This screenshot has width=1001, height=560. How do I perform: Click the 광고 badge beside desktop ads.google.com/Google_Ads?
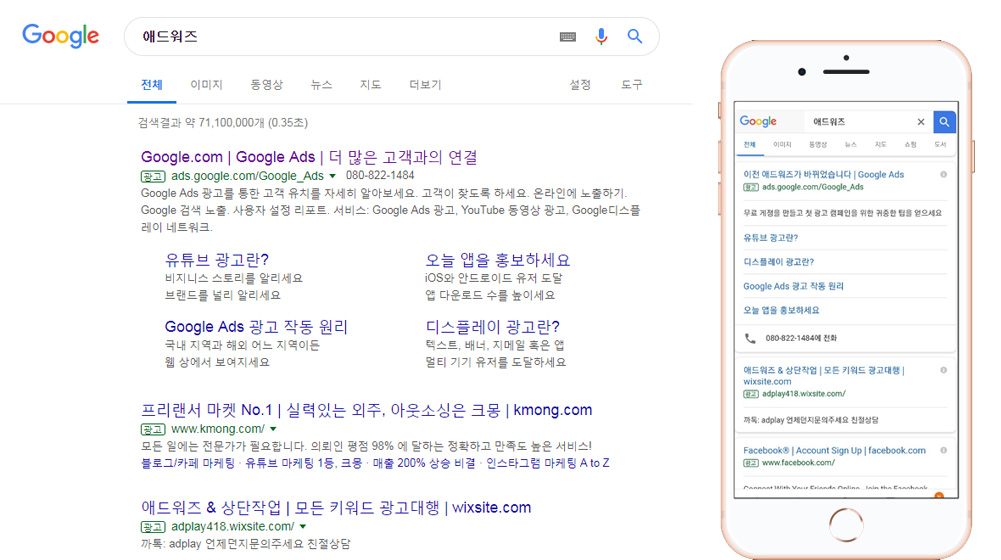coord(153,176)
